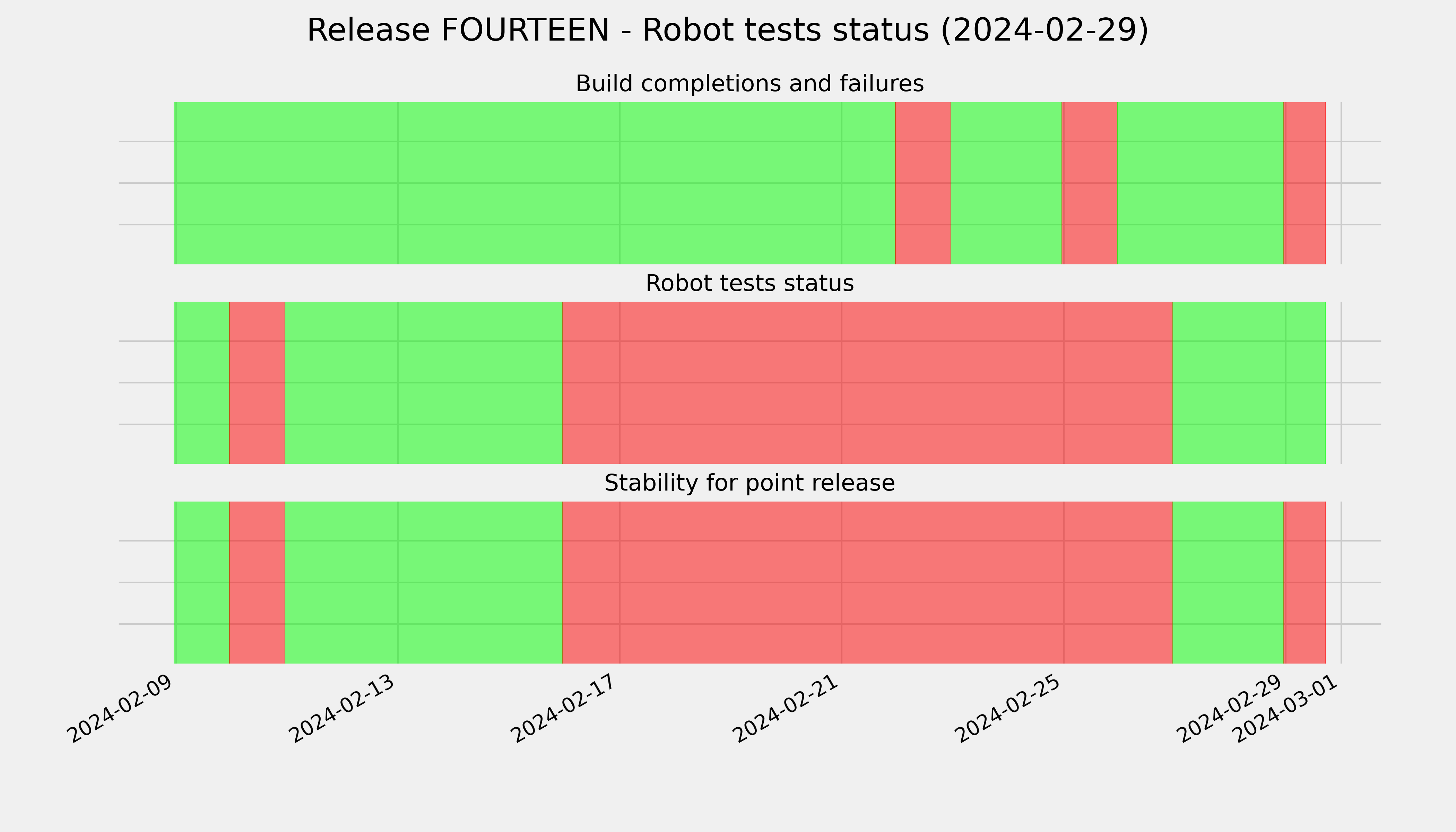Click the short red block in Robot tests status

pos(257,383)
